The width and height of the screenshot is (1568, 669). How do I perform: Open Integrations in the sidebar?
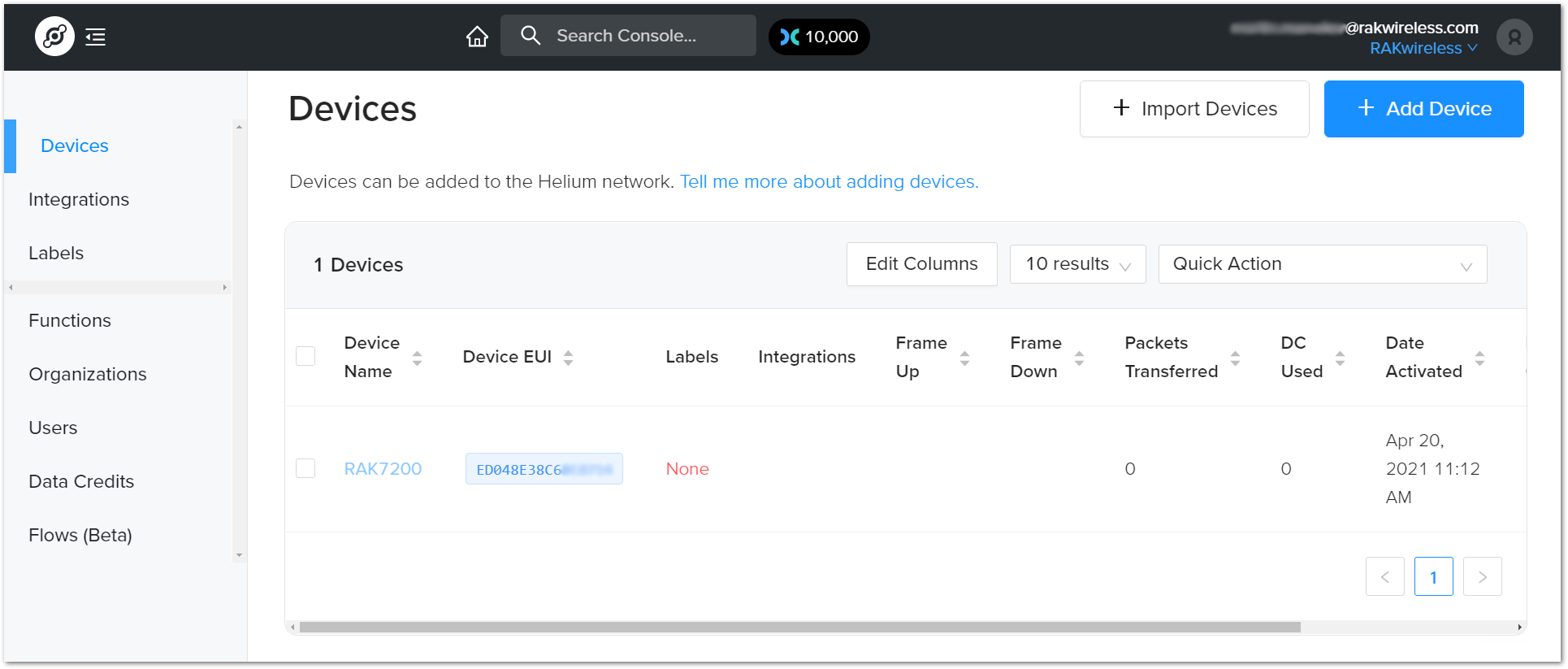pyautogui.click(x=79, y=199)
